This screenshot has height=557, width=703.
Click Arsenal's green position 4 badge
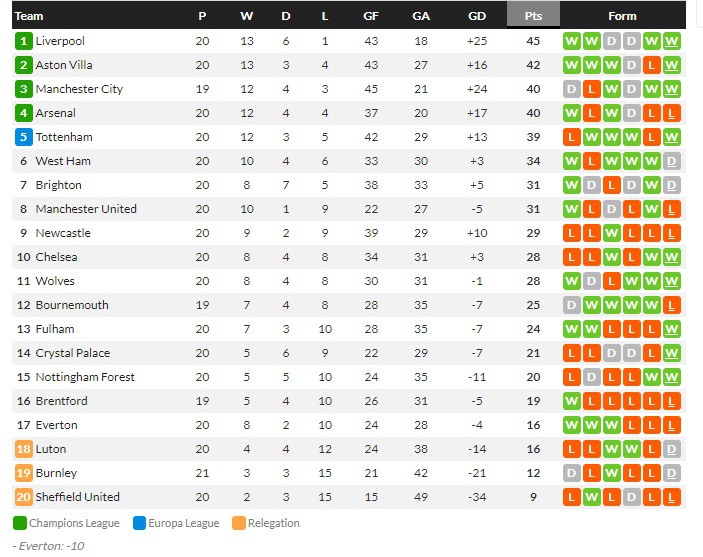point(24,113)
